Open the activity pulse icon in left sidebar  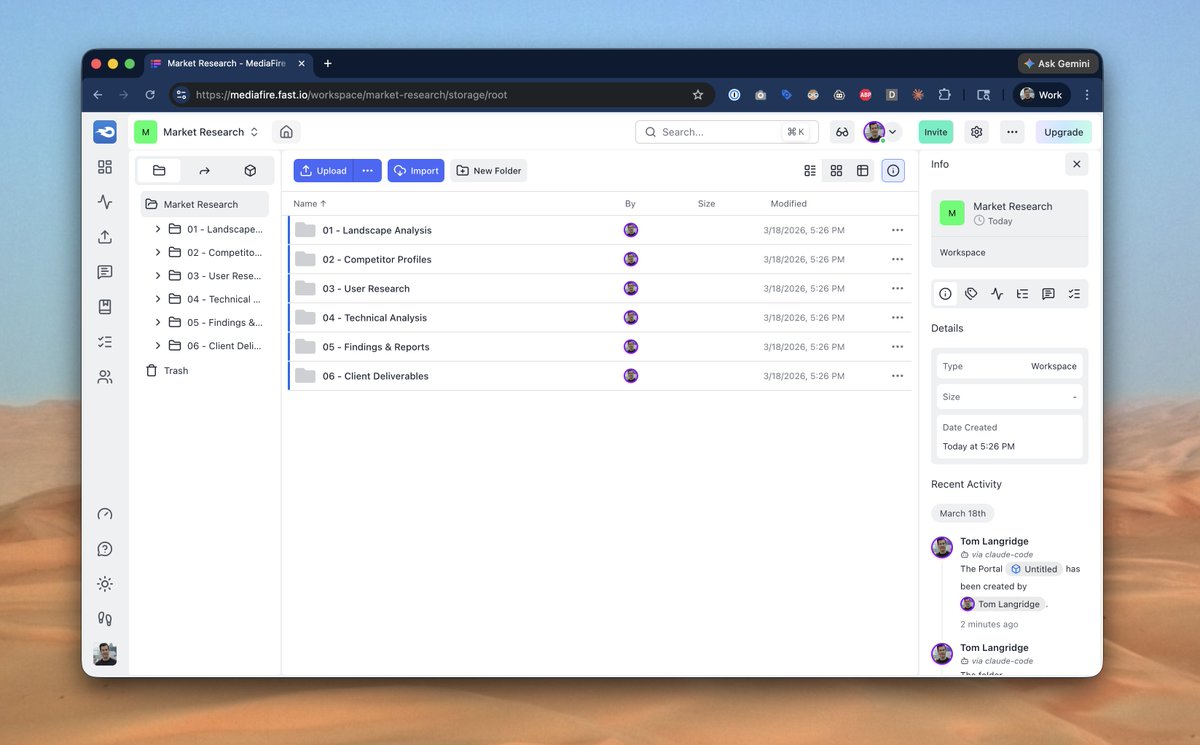pos(105,202)
